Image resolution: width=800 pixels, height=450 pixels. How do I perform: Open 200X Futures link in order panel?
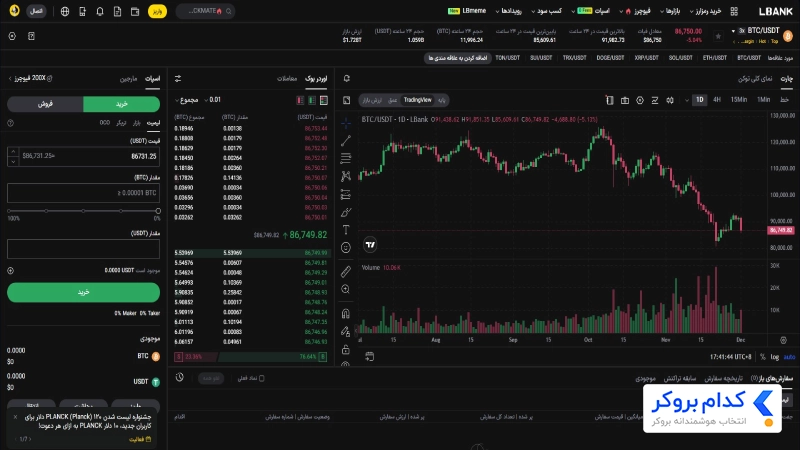tap(31, 78)
